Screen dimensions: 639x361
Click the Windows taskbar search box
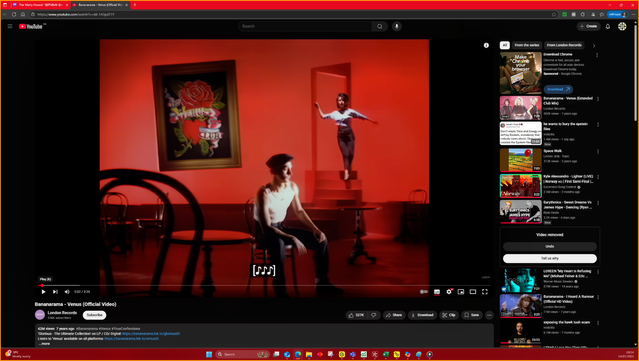click(243, 354)
